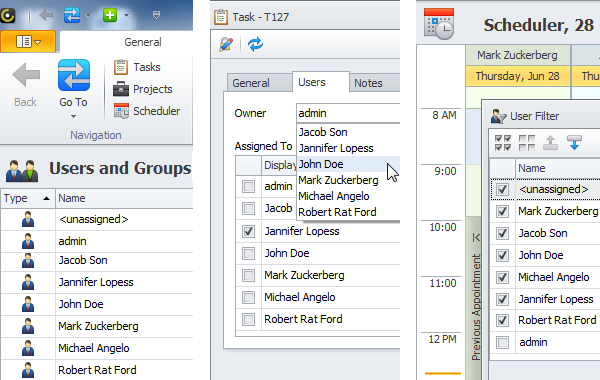The height and width of the screenshot is (380, 600).
Task: Open Scheduler from Navigation group
Action: [157, 111]
